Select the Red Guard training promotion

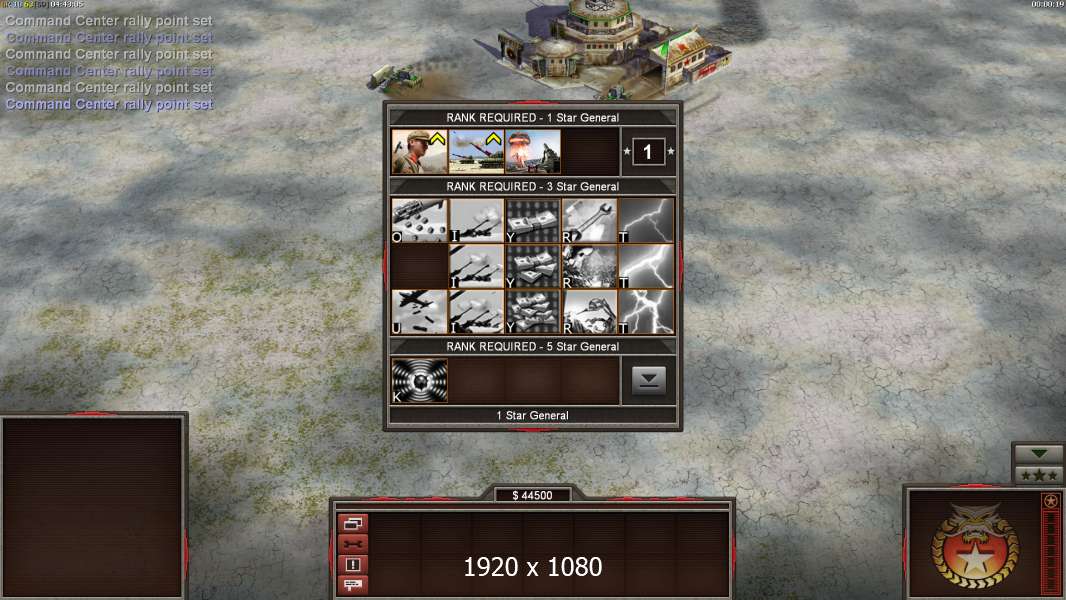pyautogui.click(x=419, y=152)
